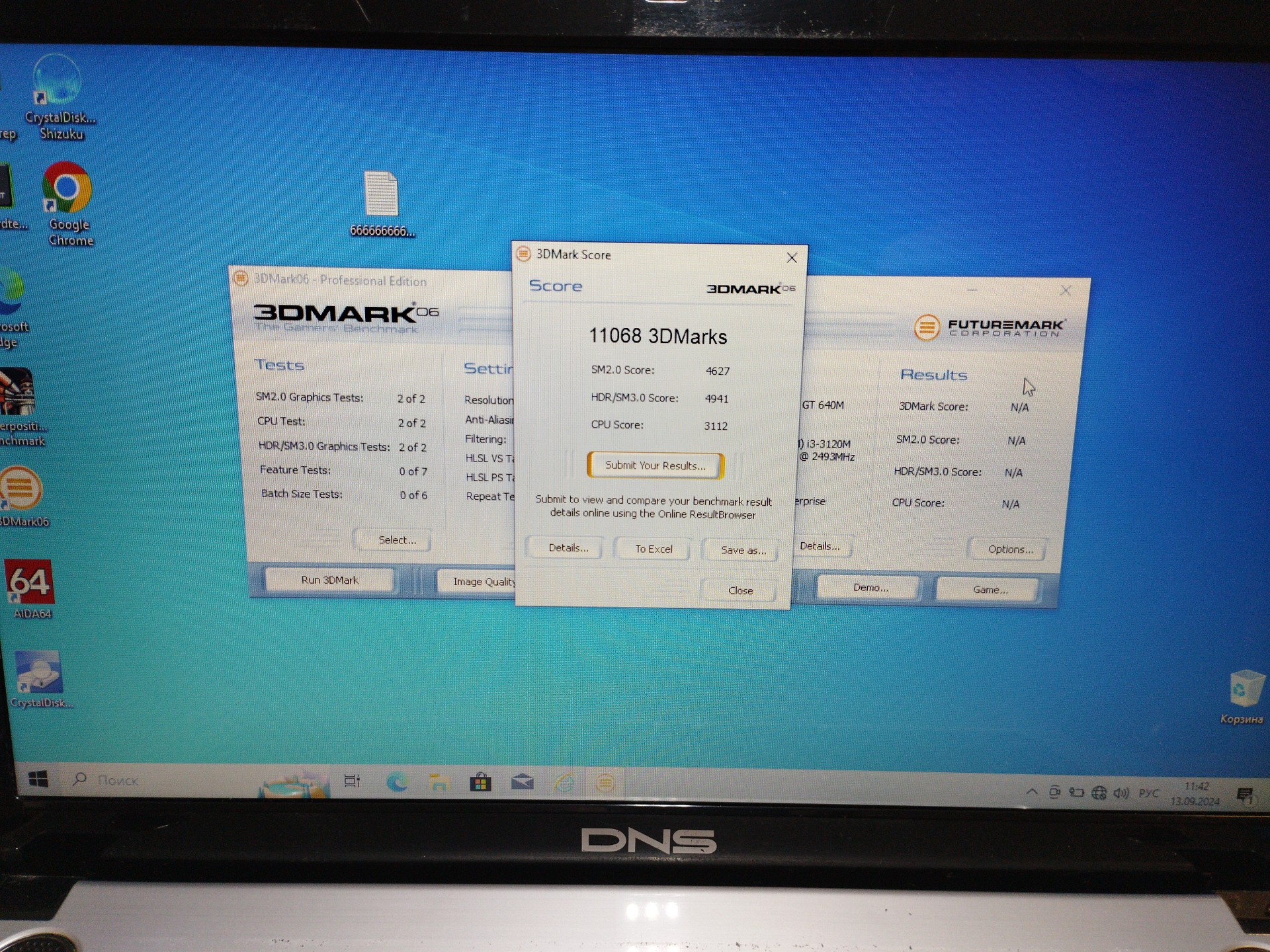Open the Mail app from taskbar
This screenshot has height=952, width=1270.
coord(523,783)
